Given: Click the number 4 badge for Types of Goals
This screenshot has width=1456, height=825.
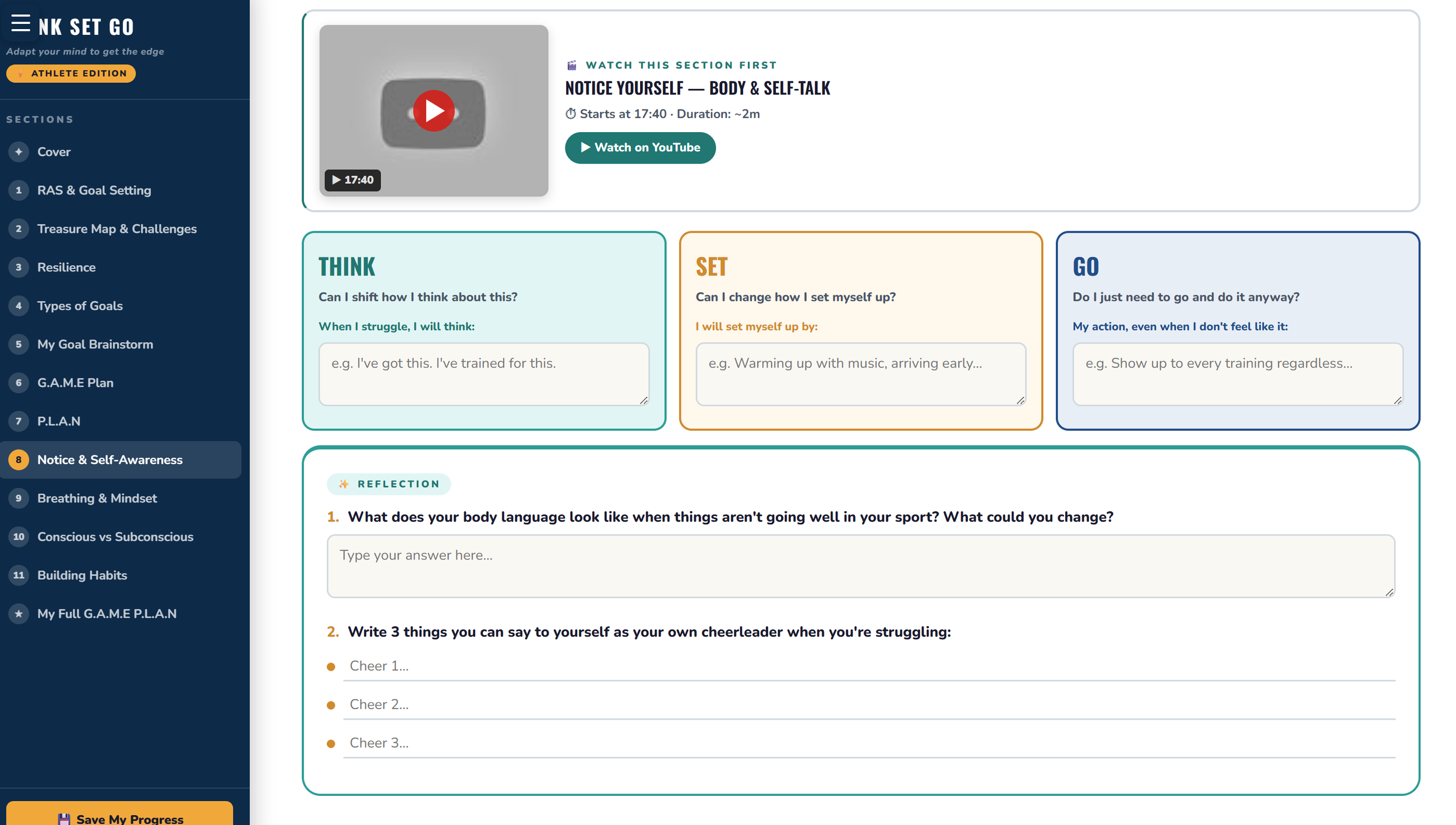Looking at the screenshot, I should (19, 306).
